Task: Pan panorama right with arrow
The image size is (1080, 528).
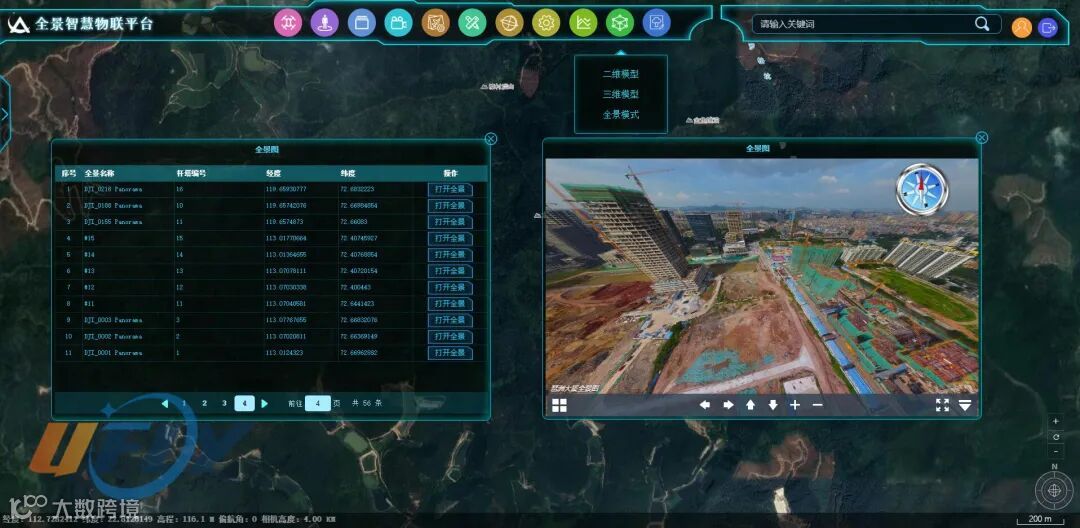Action: pos(728,405)
